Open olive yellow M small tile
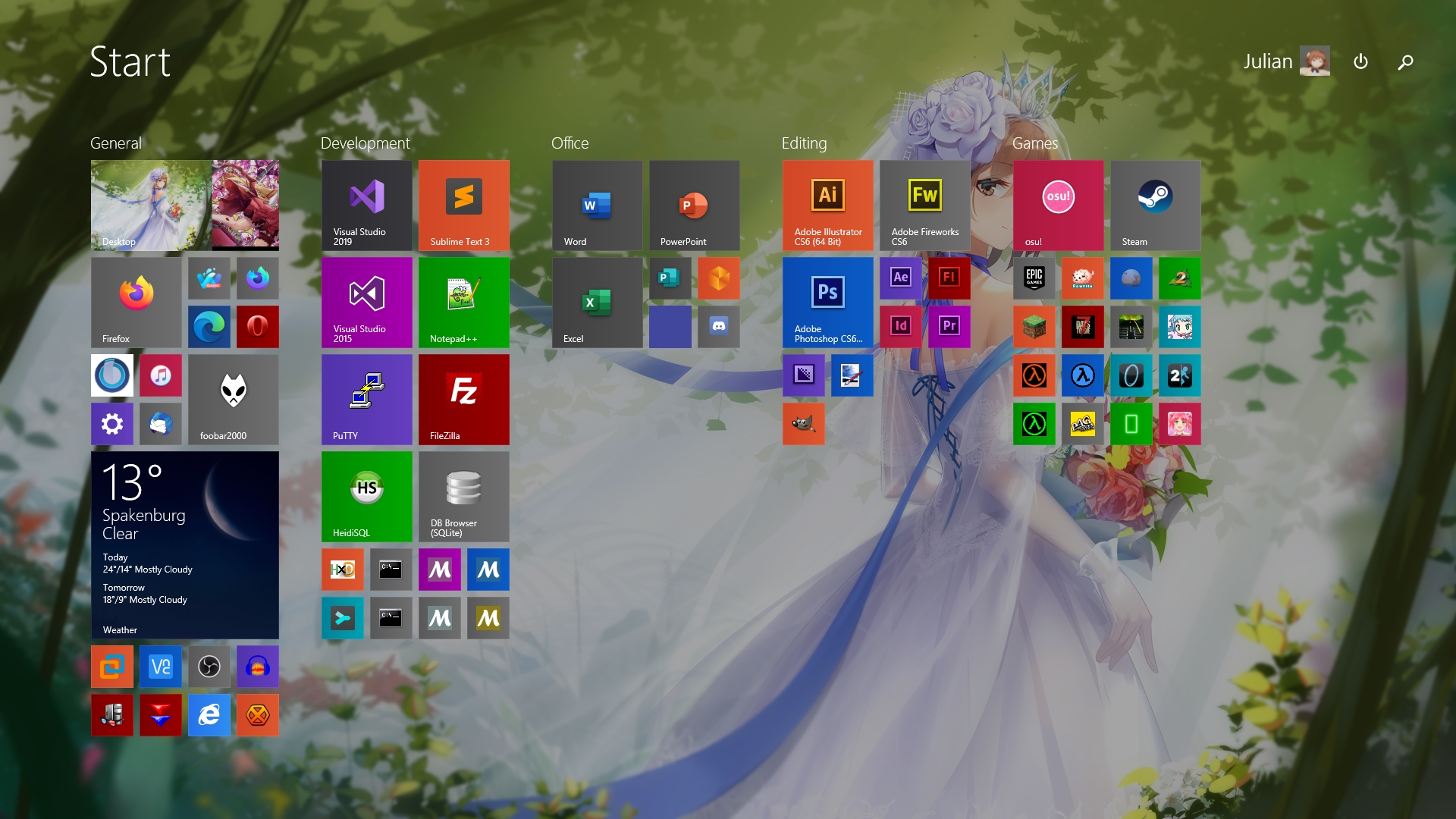 point(488,618)
